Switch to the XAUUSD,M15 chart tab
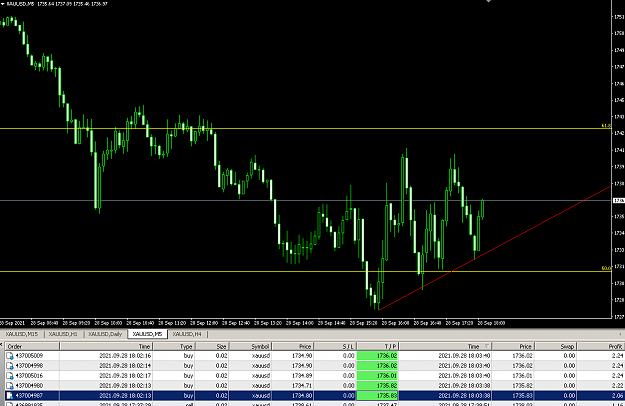 (22, 334)
